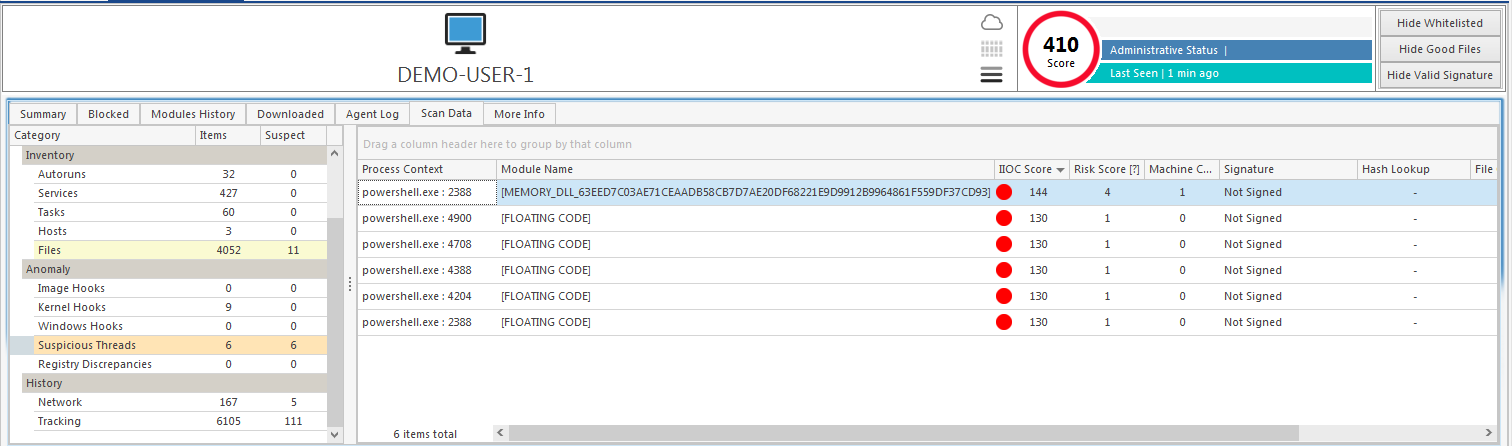Collapse the Anomaly category group
The height and width of the screenshot is (446, 1512).
click(x=175, y=269)
